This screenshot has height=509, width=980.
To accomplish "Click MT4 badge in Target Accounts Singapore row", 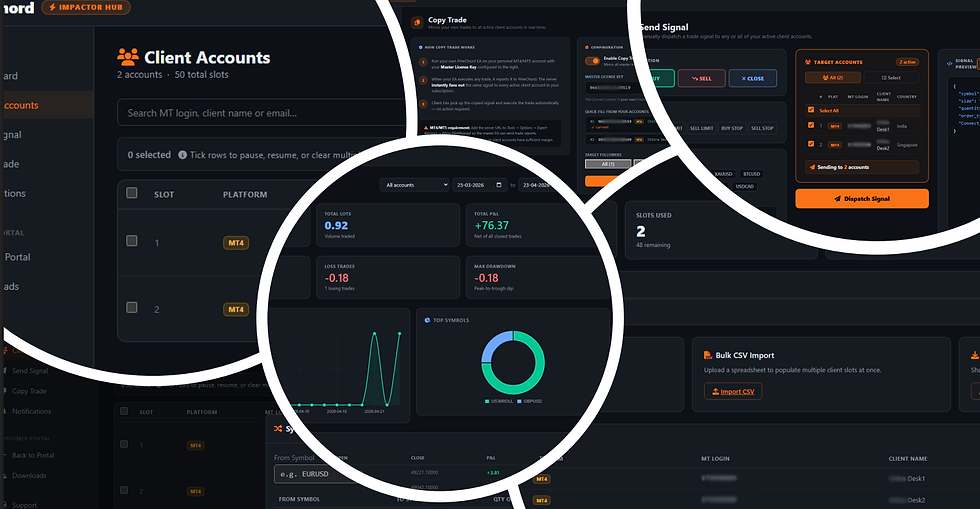I will pos(834,144).
